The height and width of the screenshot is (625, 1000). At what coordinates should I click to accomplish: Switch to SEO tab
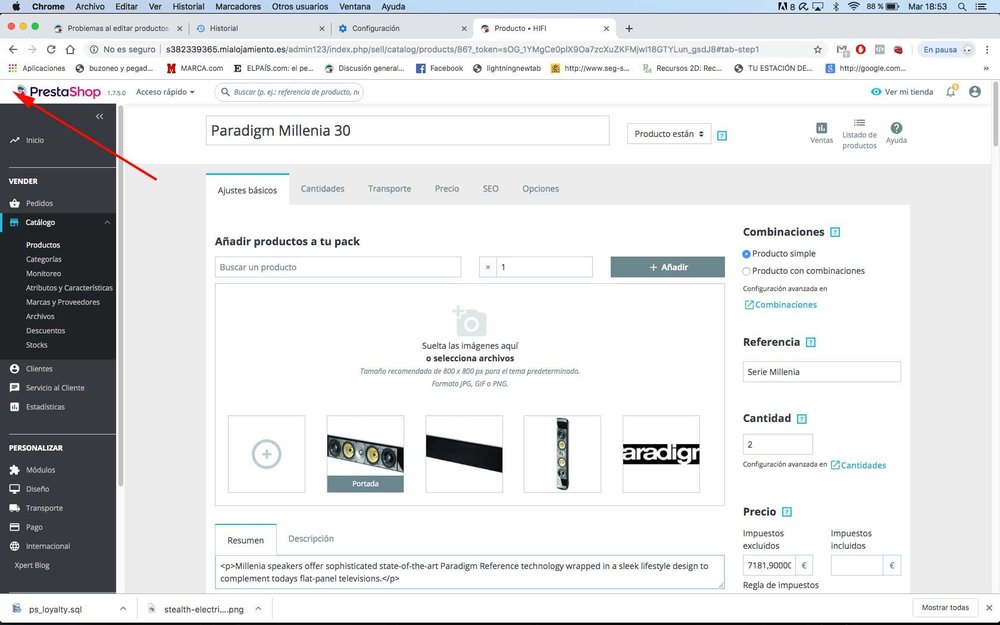tap(490, 189)
